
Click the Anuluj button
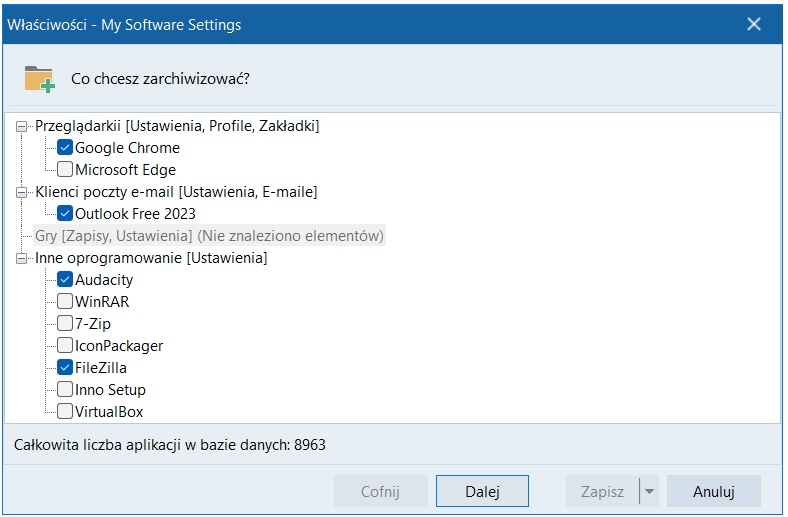point(714,492)
